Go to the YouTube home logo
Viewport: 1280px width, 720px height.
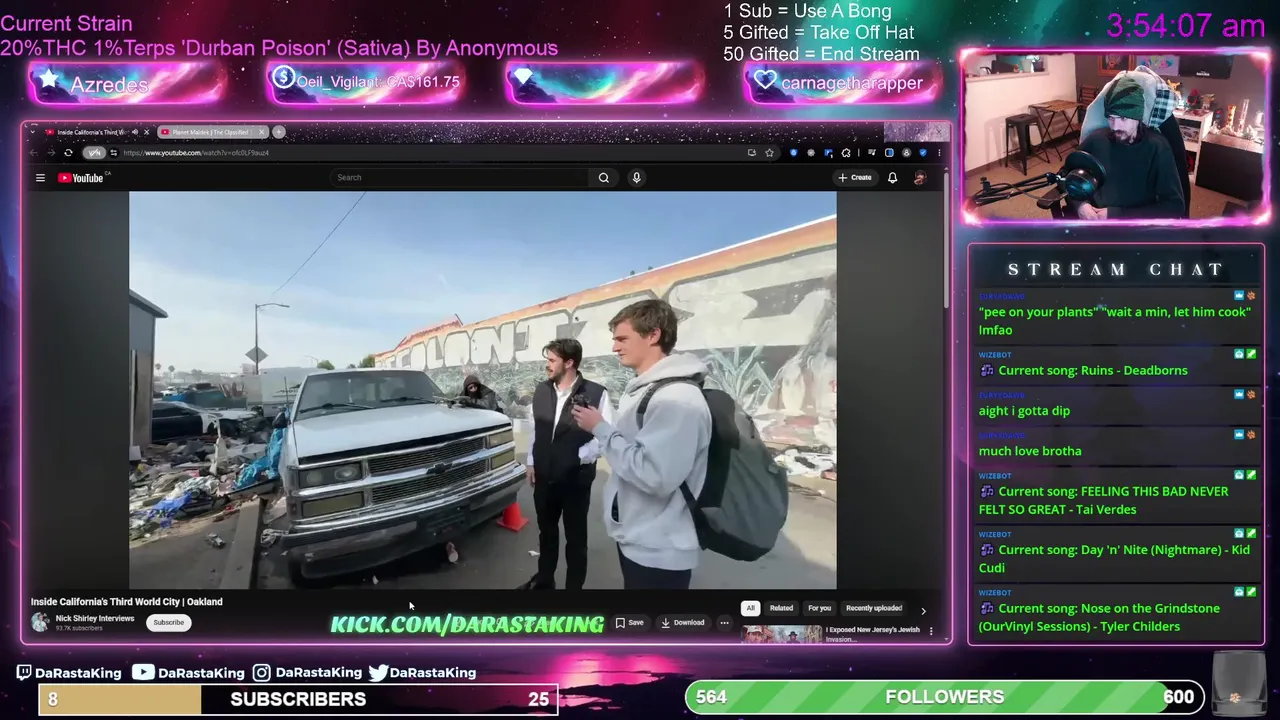click(x=82, y=178)
